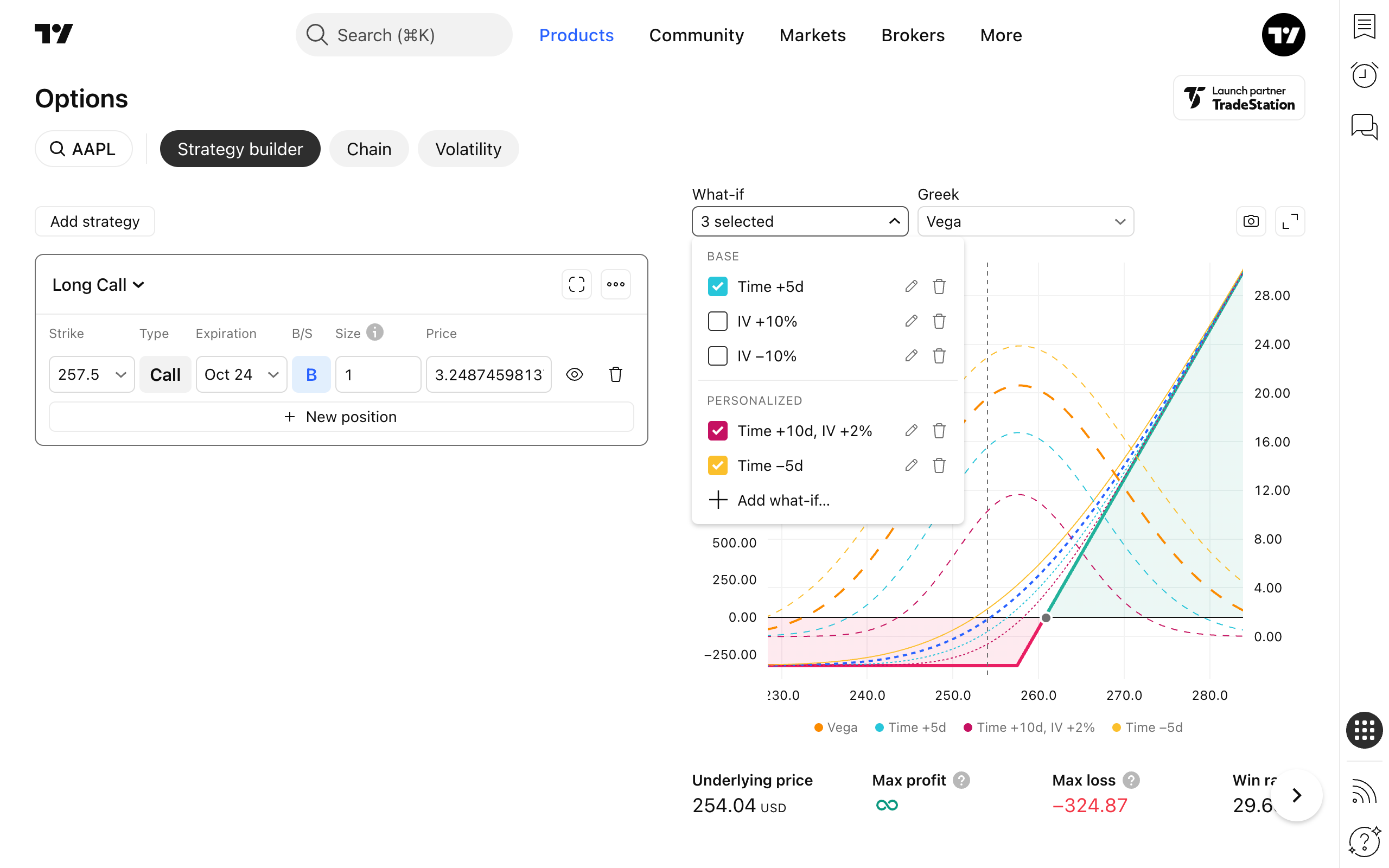Enable the IV +10% checkbox
The height and width of the screenshot is (868, 1389).
pos(717,322)
